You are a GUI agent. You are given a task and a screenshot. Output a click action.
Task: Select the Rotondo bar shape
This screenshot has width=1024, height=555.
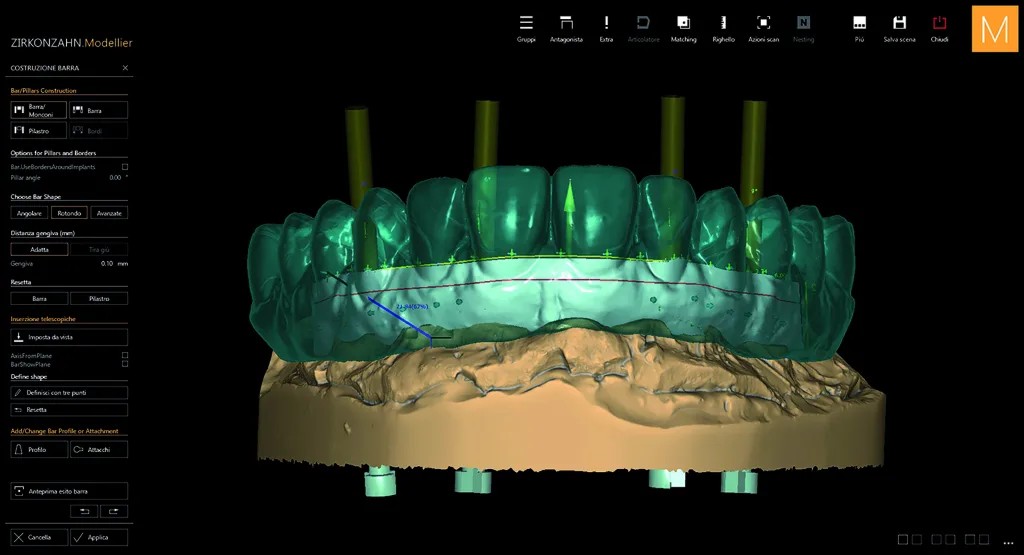(69, 213)
